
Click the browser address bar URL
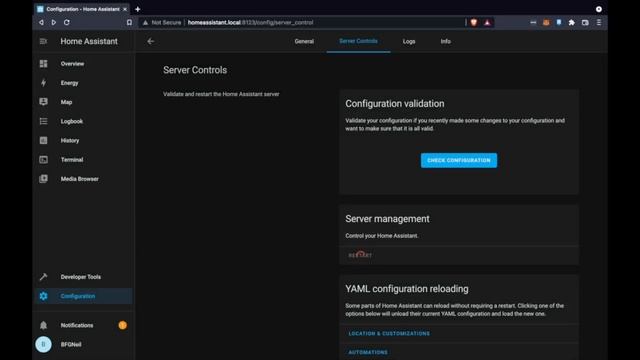pos(250,22)
